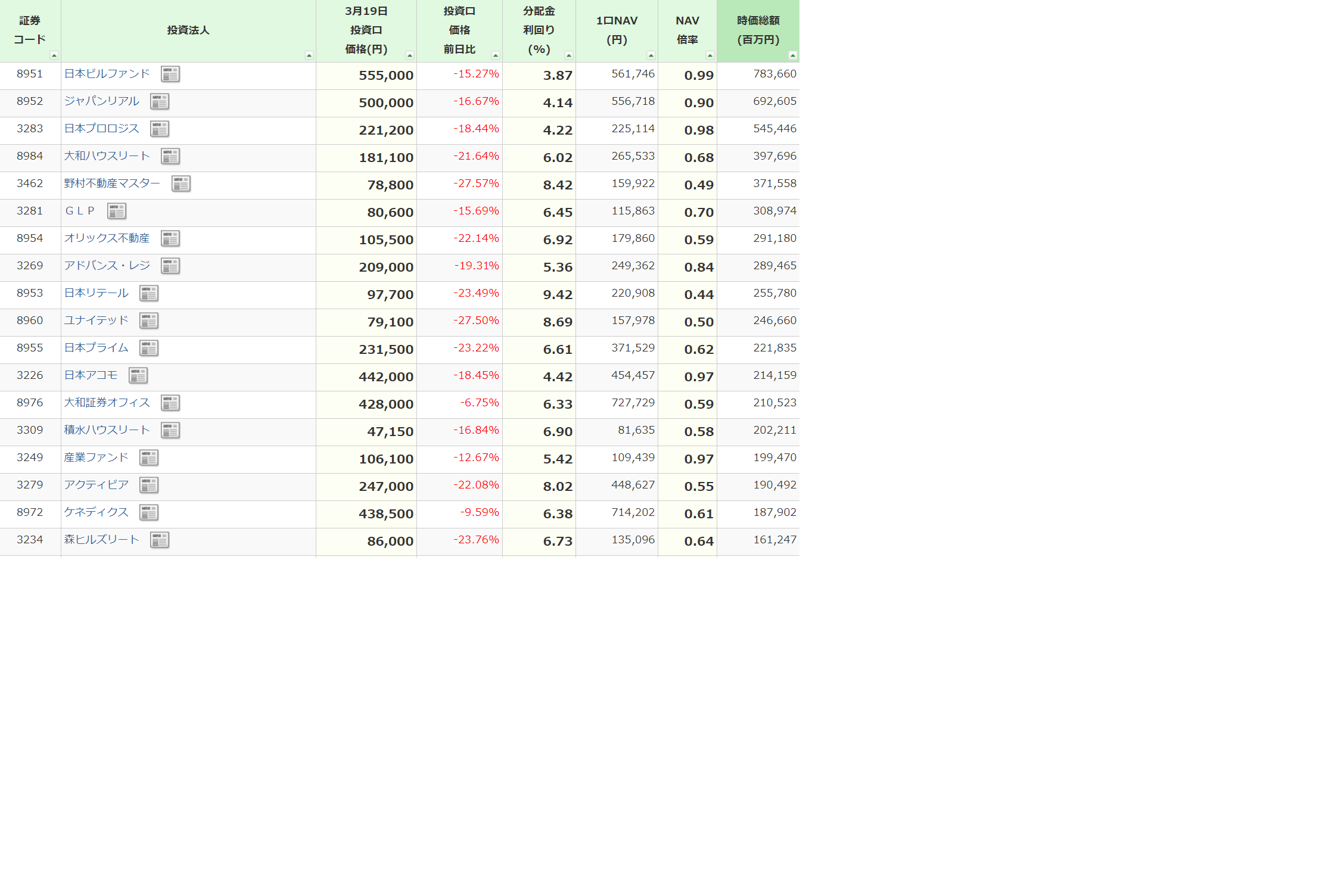Viewport: 1344px width, 896px height.
Task: Open news icon beside オリックス不動産
Action: pyautogui.click(x=170, y=239)
